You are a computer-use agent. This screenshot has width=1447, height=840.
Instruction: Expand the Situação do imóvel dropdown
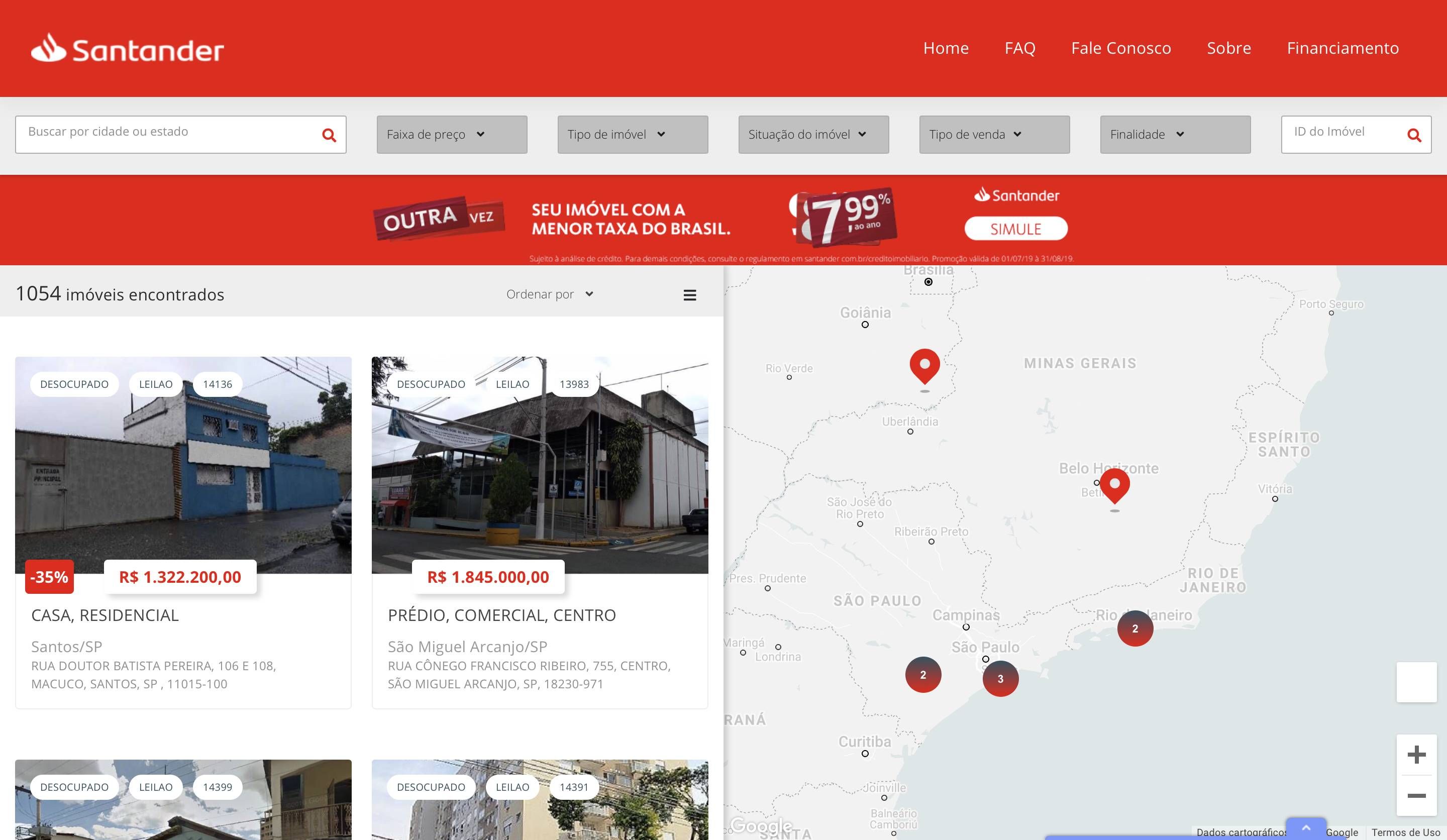(813, 134)
